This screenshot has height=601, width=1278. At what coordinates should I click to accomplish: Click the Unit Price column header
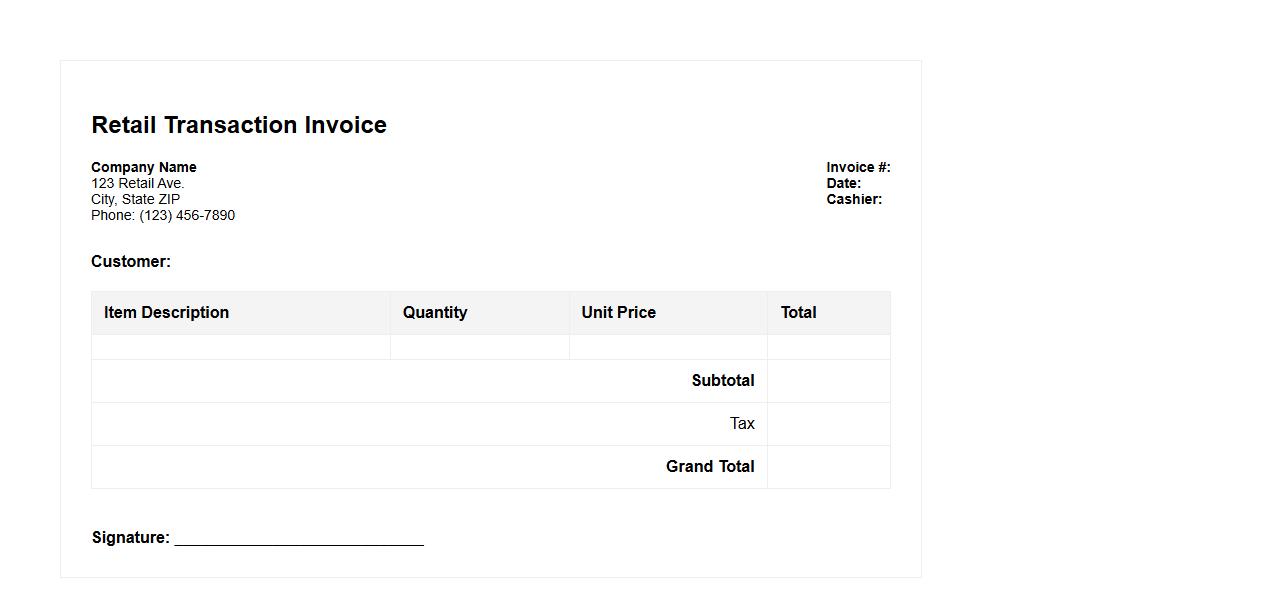pos(619,312)
